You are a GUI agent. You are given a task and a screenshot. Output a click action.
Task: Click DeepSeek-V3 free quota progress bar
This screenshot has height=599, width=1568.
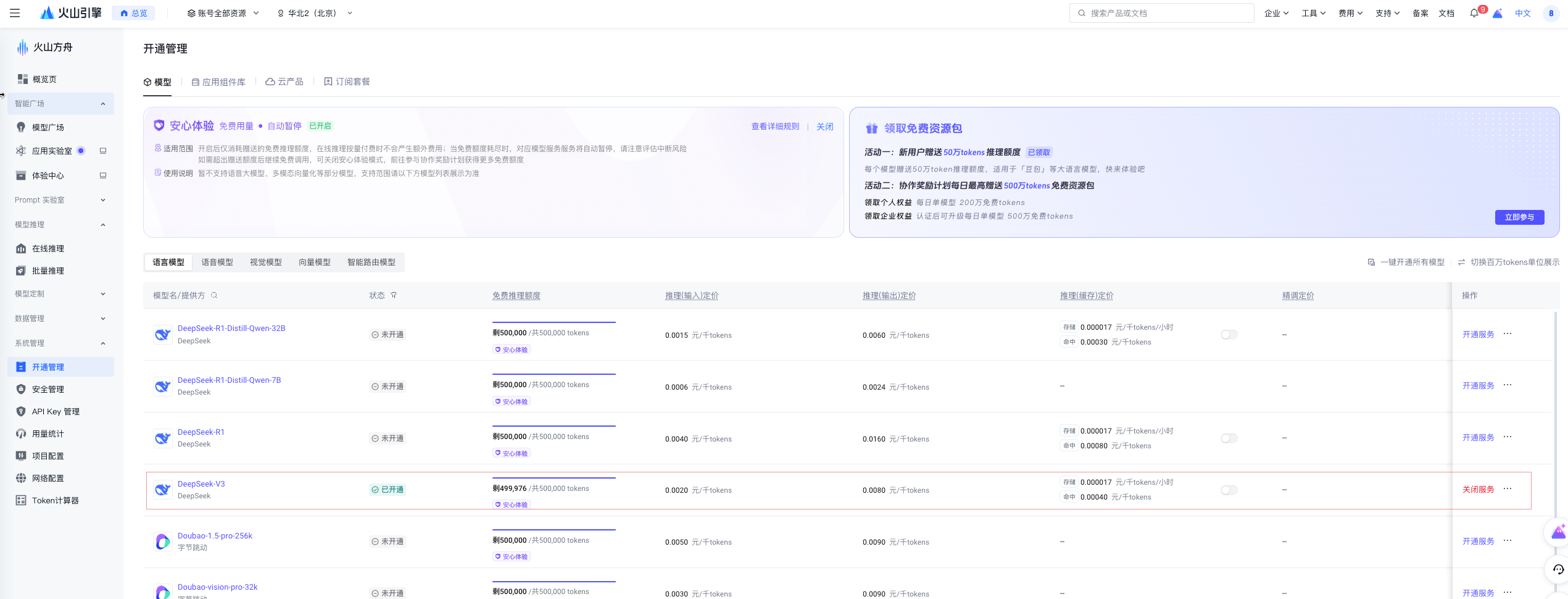(554, 478)
